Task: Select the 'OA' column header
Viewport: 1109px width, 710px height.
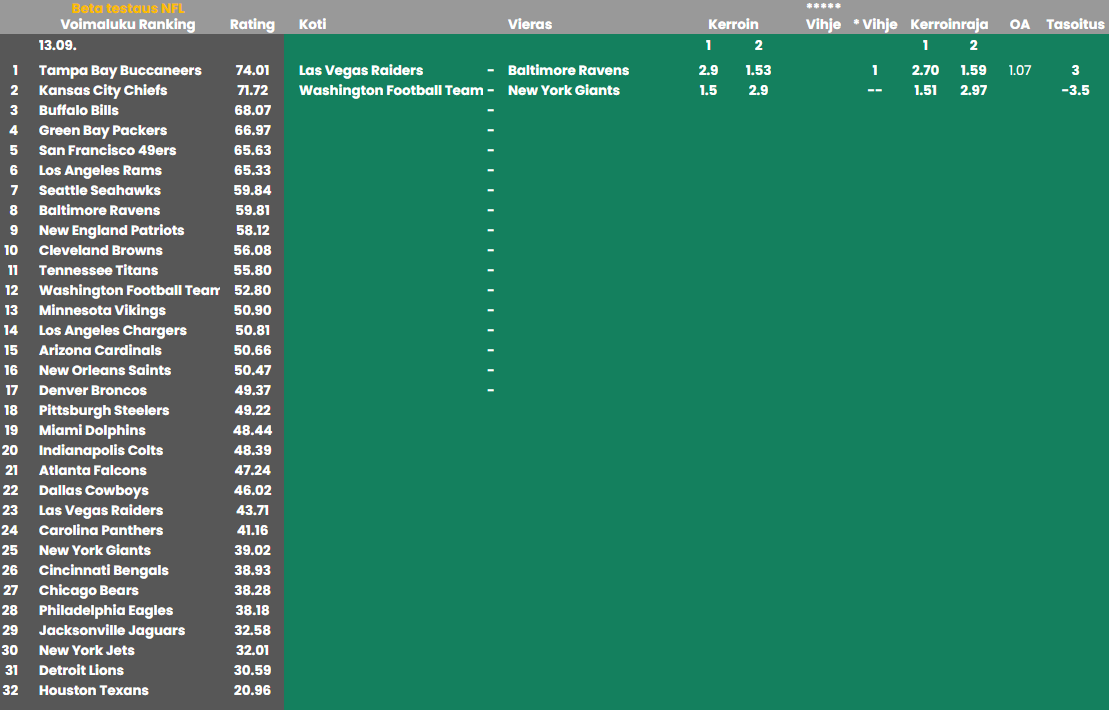Action: [1019, 24]
